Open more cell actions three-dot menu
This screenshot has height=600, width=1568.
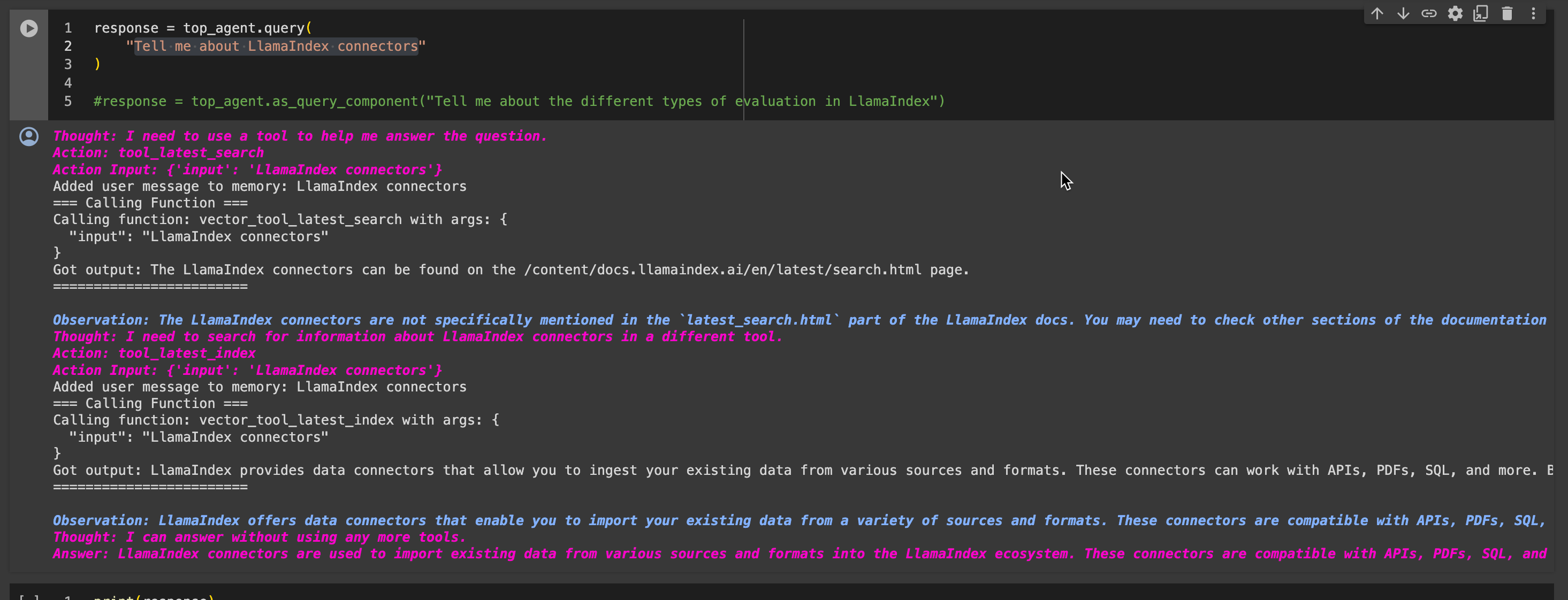(1533, 13)
